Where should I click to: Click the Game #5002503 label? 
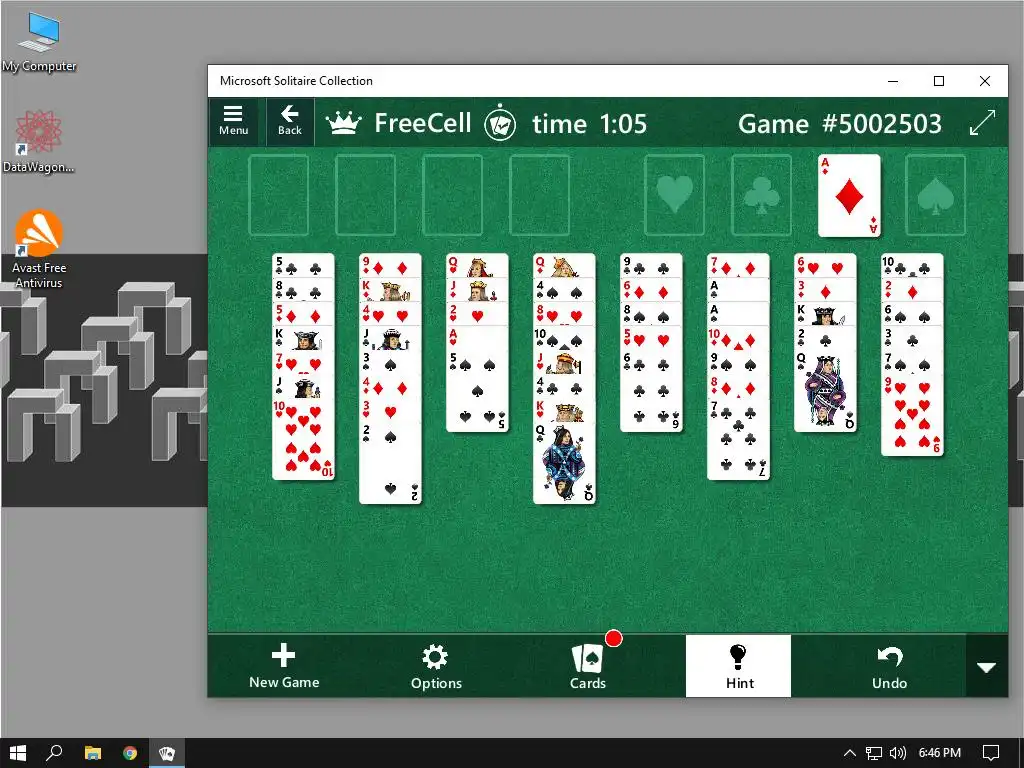click(840, 123)
